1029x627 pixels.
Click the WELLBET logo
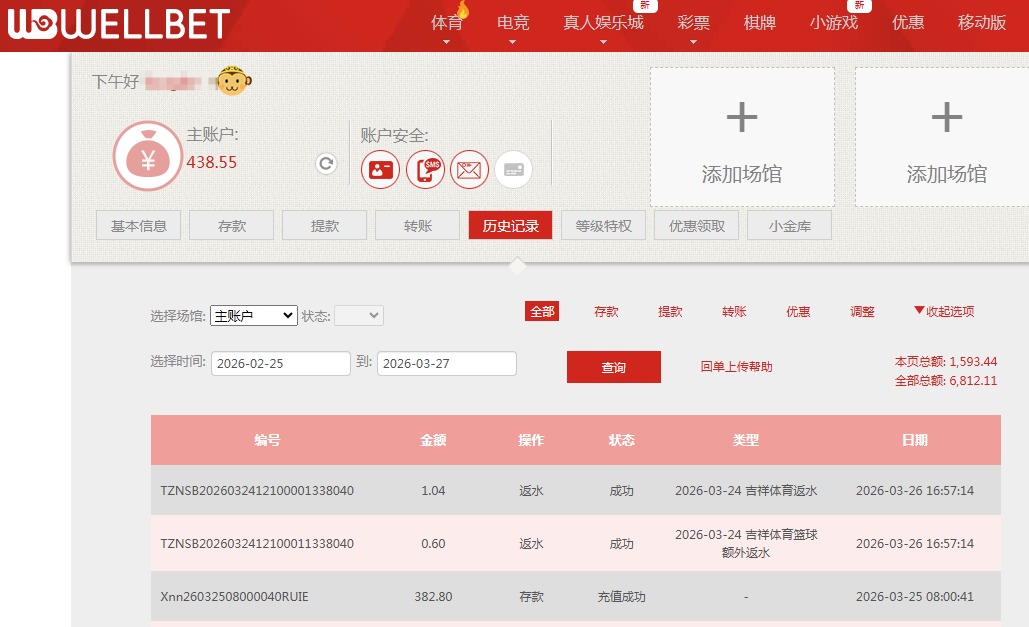coord(115,25)
